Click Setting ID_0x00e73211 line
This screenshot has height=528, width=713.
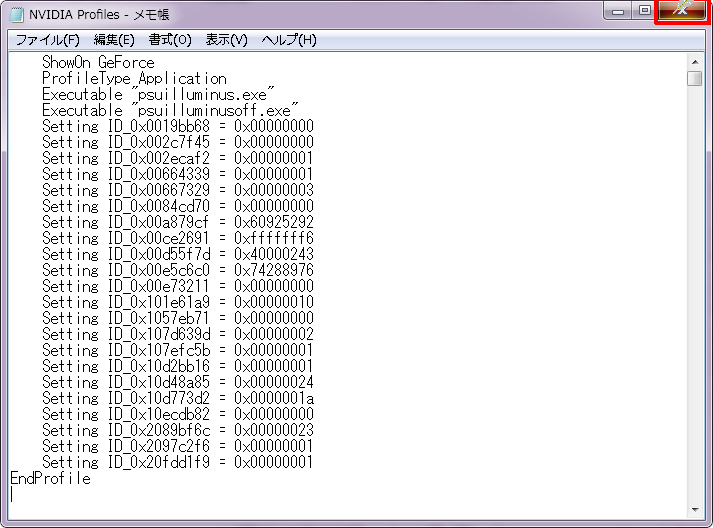(178, 286)
